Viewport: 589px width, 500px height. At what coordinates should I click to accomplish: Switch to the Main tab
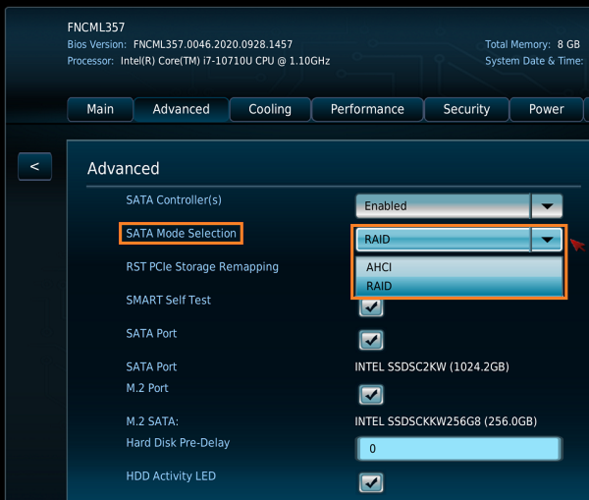point(100,109)
